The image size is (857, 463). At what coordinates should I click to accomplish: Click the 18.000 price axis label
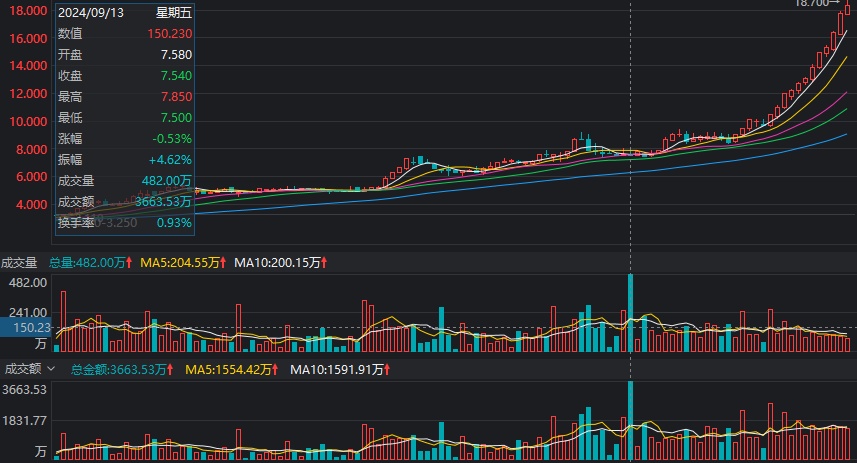27,10
